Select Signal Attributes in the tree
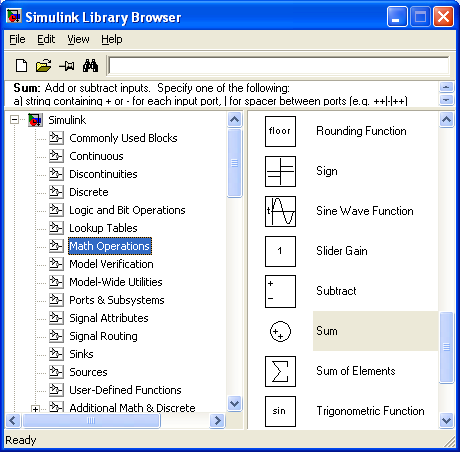 109,318
